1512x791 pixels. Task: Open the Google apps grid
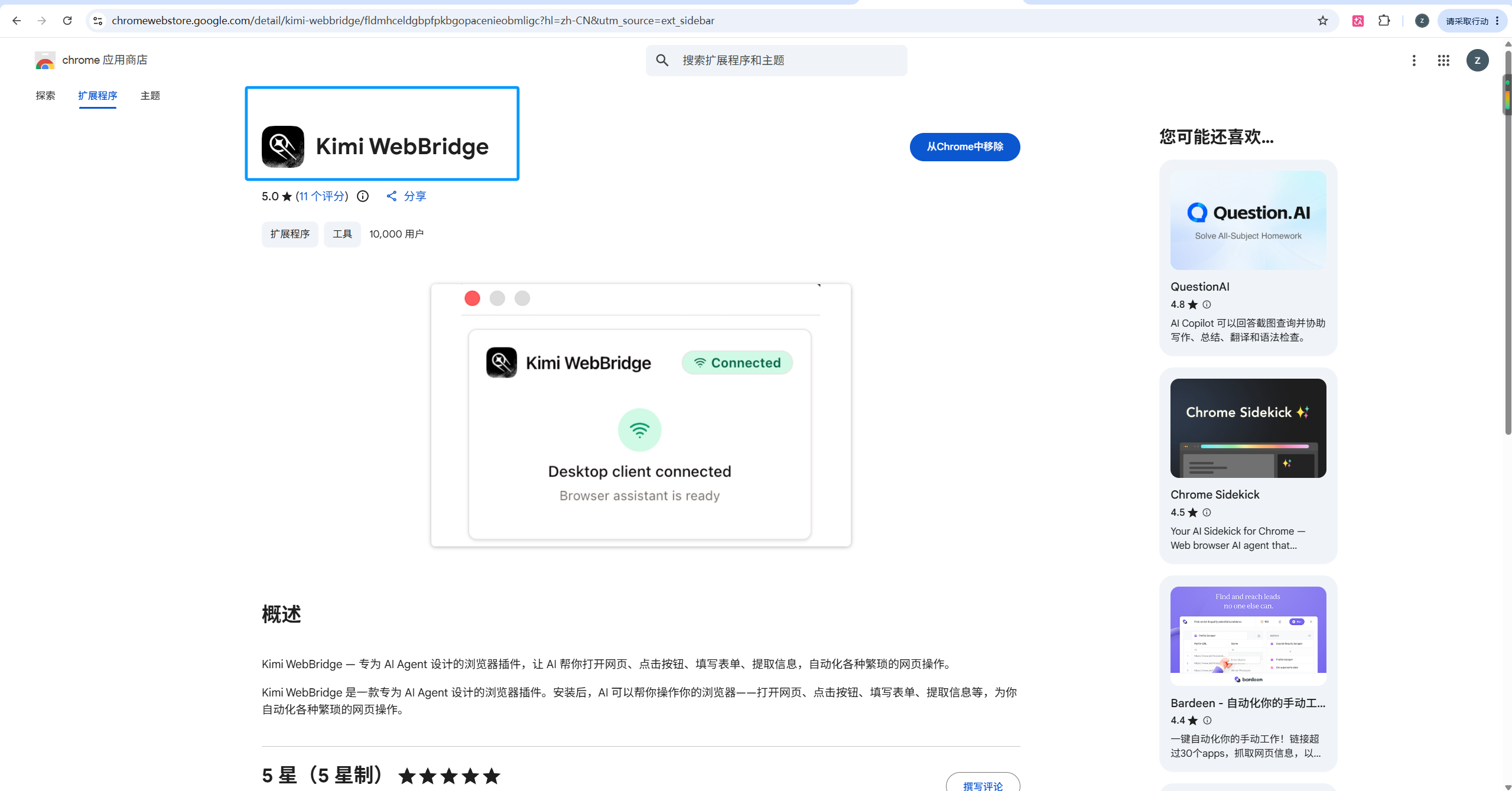(x=1443, y=60)
